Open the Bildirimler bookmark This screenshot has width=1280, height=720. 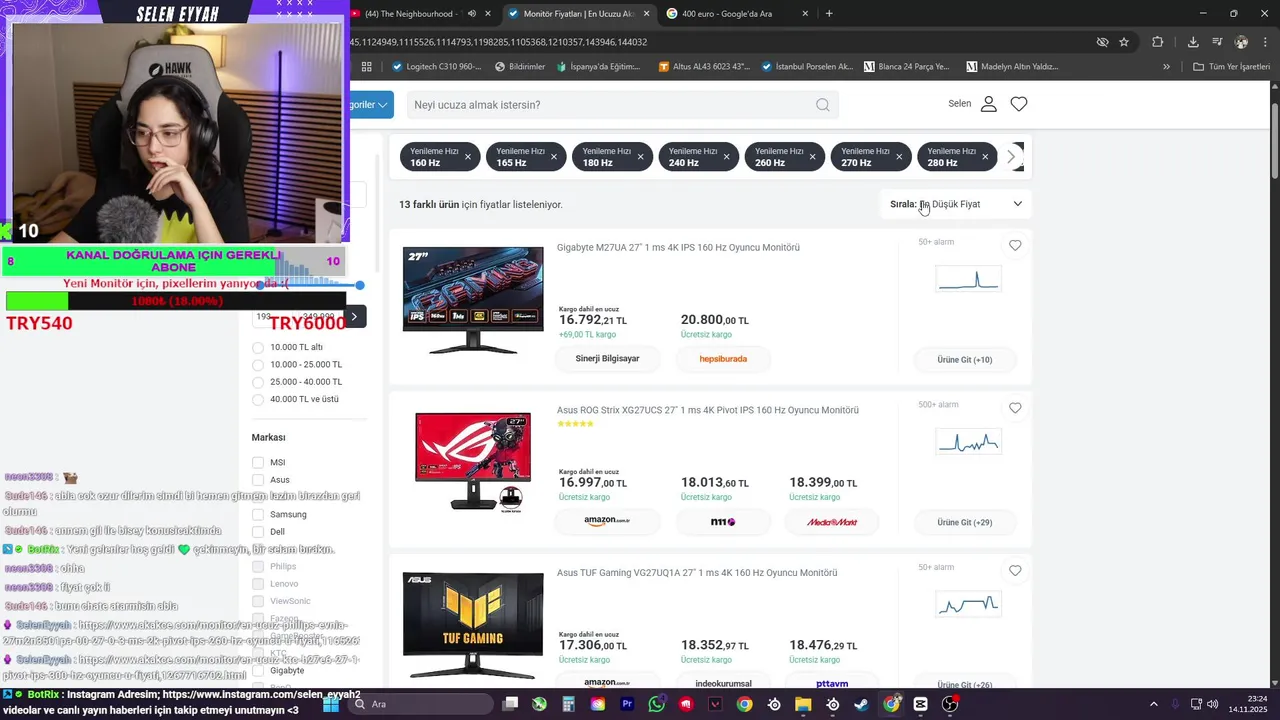point(520,67)
